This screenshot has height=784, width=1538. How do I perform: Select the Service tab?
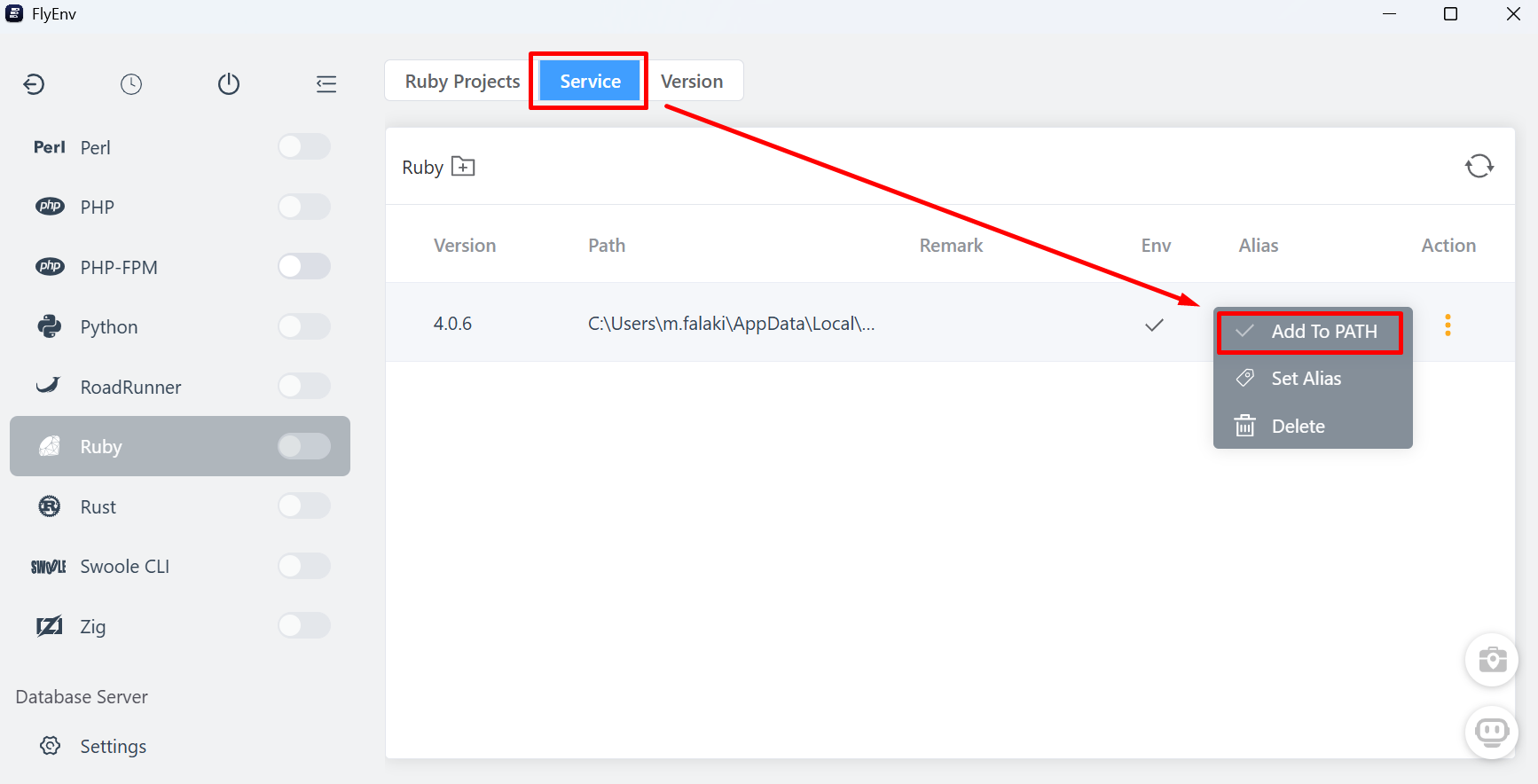[x=590, y=81]
